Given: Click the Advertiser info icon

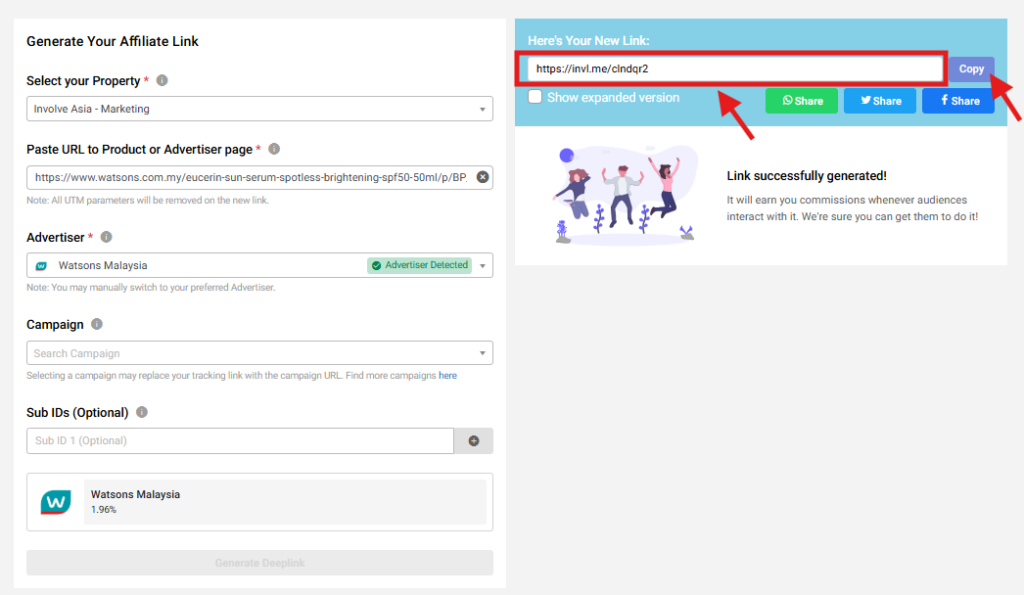Looking at the screenshot, I should (106, 237).
